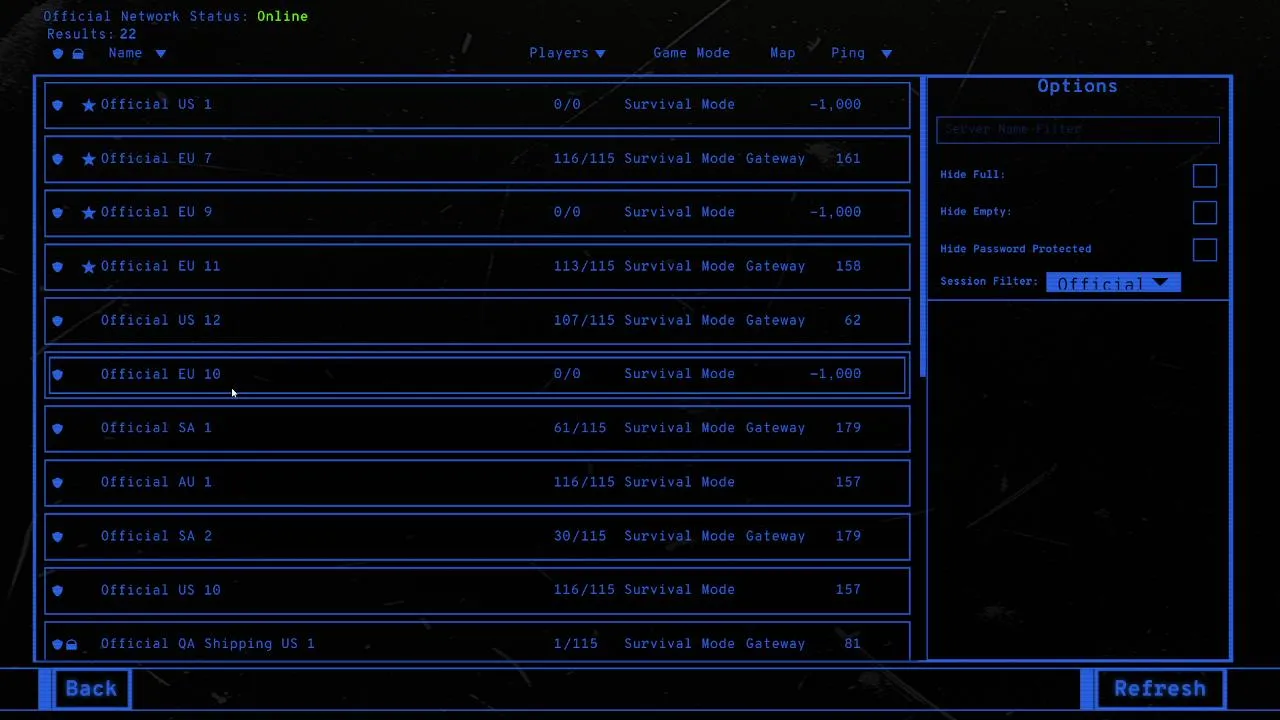Select the Official US 12 server row
Image resolution: width=1280 pixels, height=720 pixels.
(477, 321)
